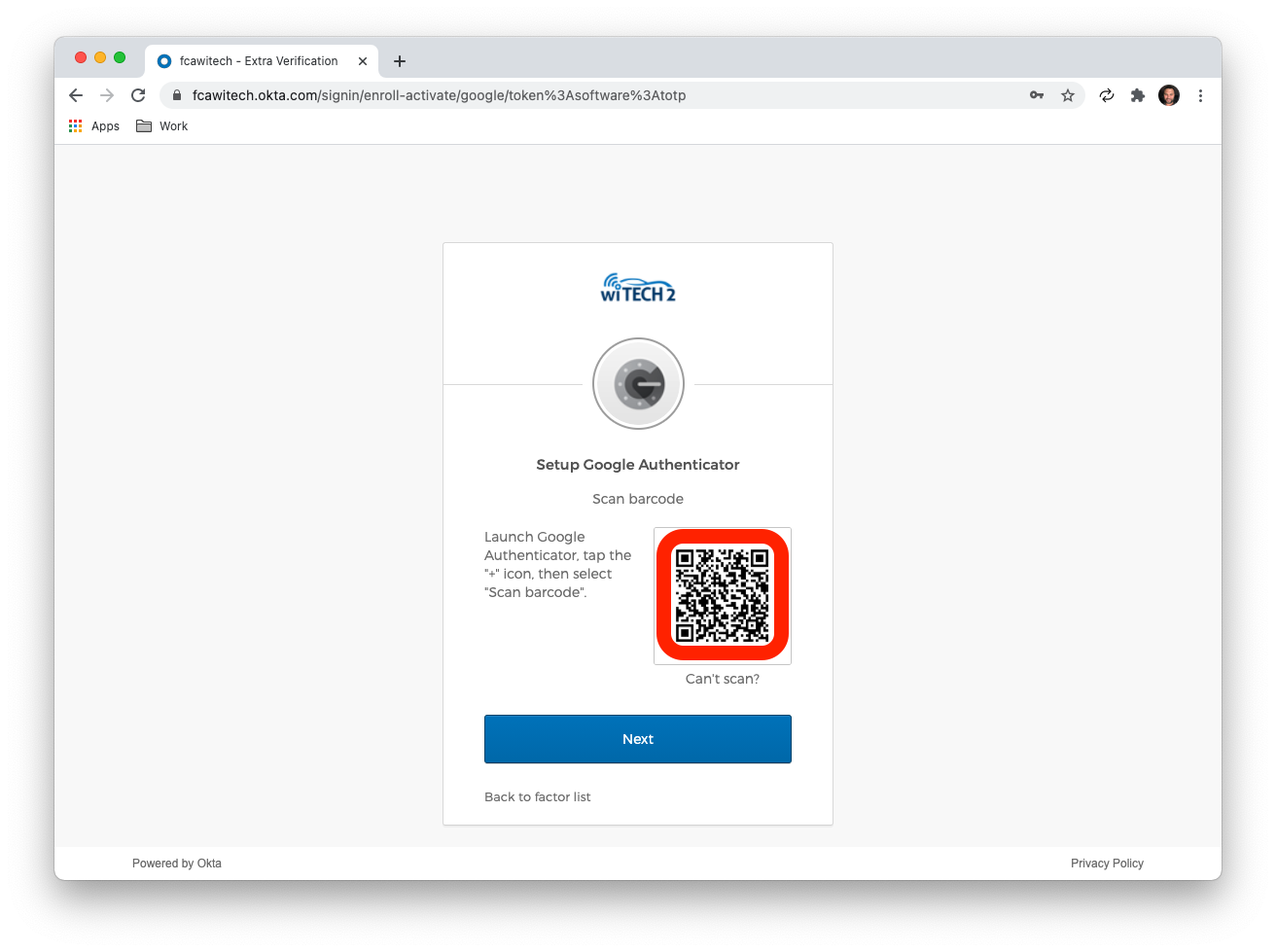This screenshot has height=952, width=1276.
Task: Click the QR barcode image
Action: [x=723, y=595]
